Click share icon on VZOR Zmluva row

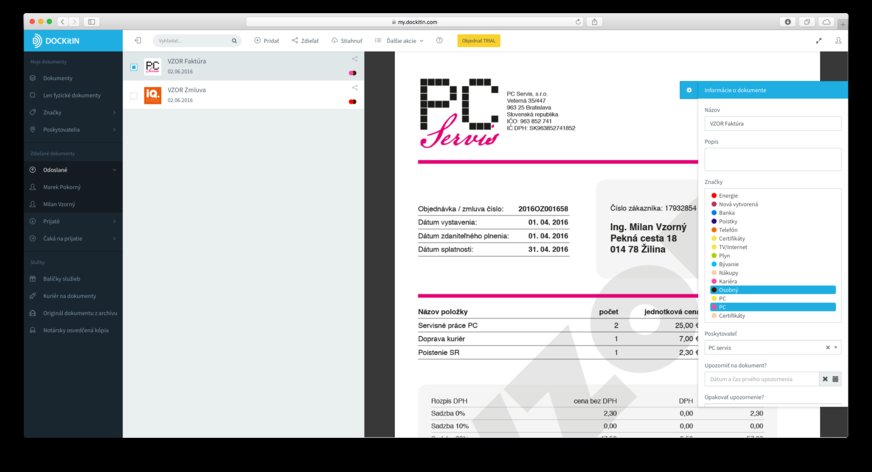(x=354, y=88)
